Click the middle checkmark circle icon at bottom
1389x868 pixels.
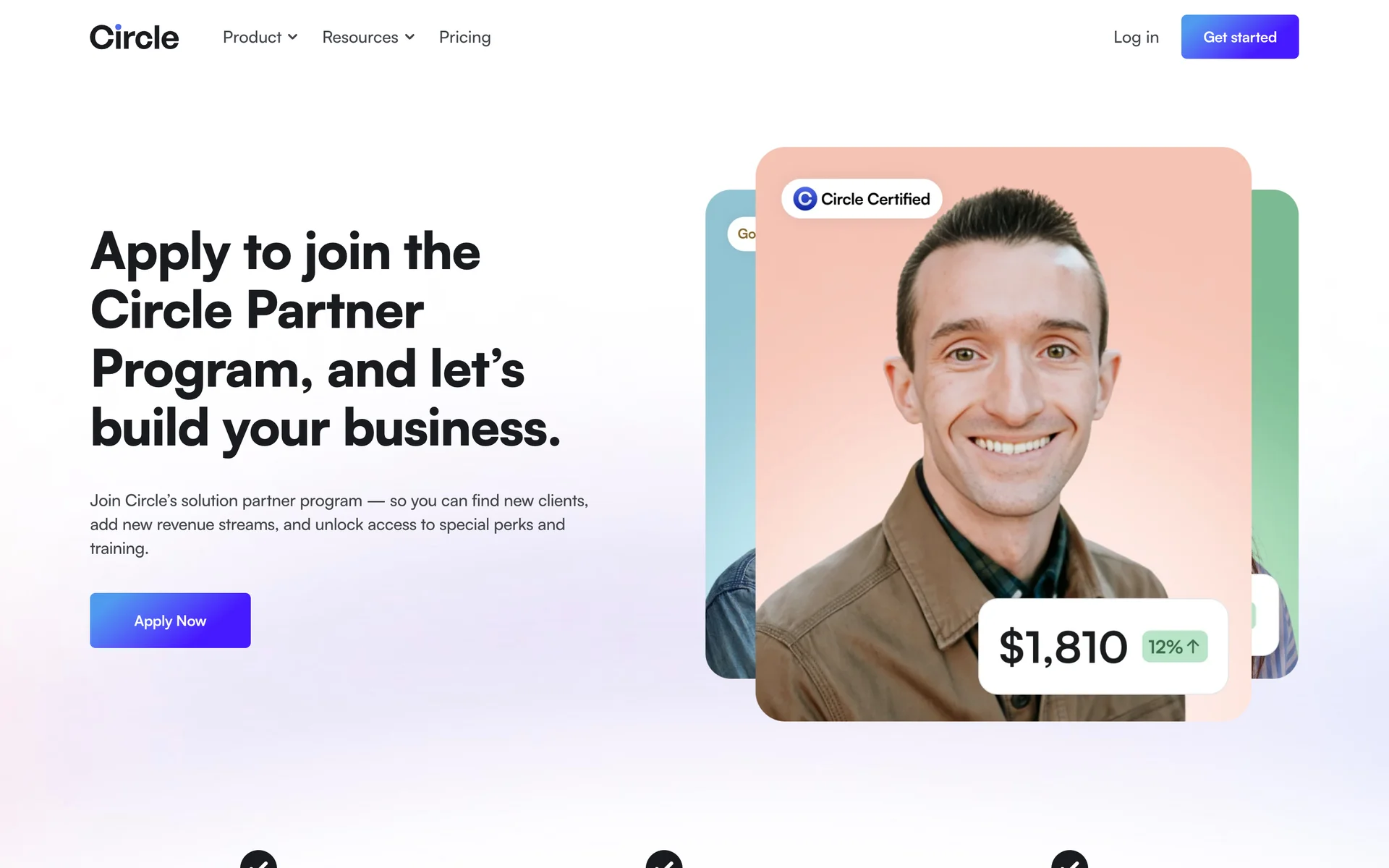click(664, 859)
